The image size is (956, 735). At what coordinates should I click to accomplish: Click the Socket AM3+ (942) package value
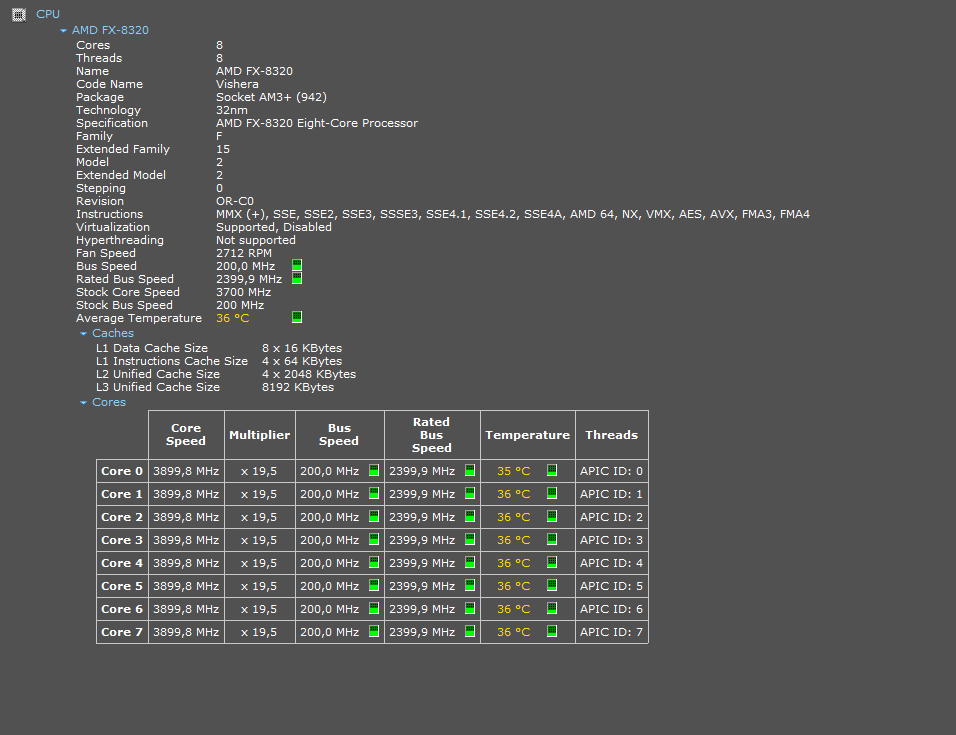click(271, 97)
